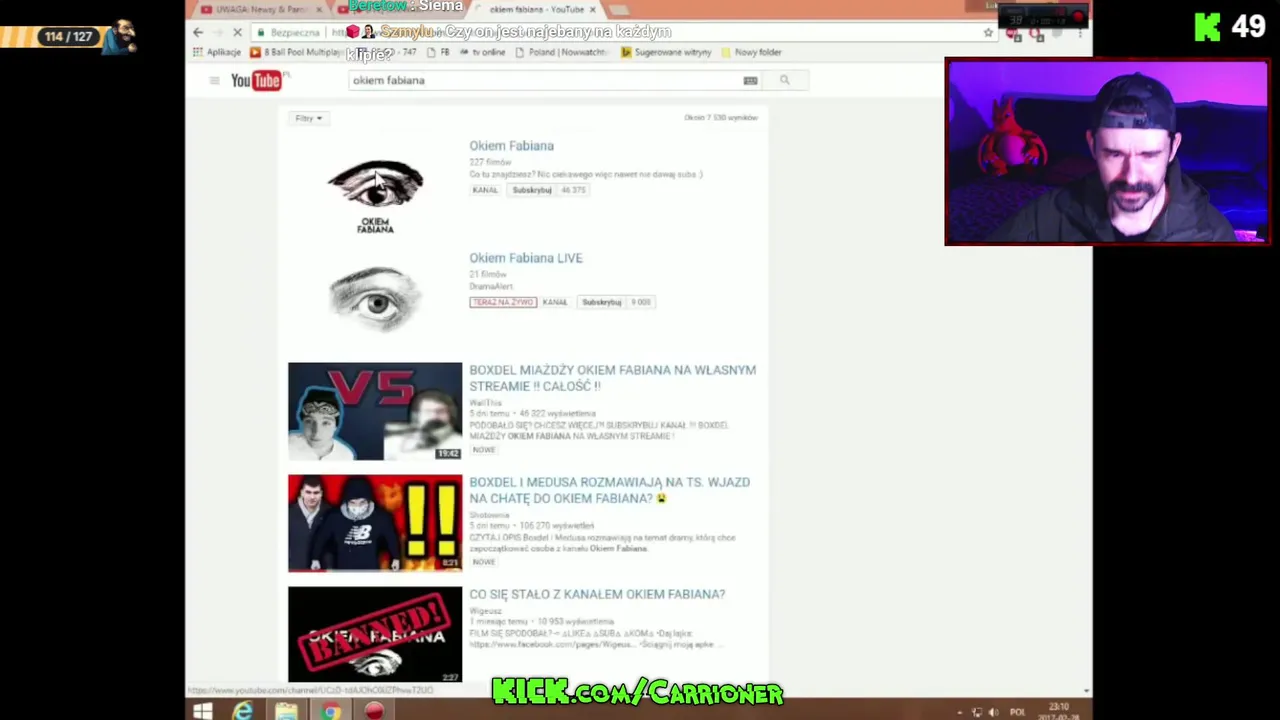Viewport: 1280px width, 720px height.
Task: Open the tv online bookmark
Action: (483, 52)
